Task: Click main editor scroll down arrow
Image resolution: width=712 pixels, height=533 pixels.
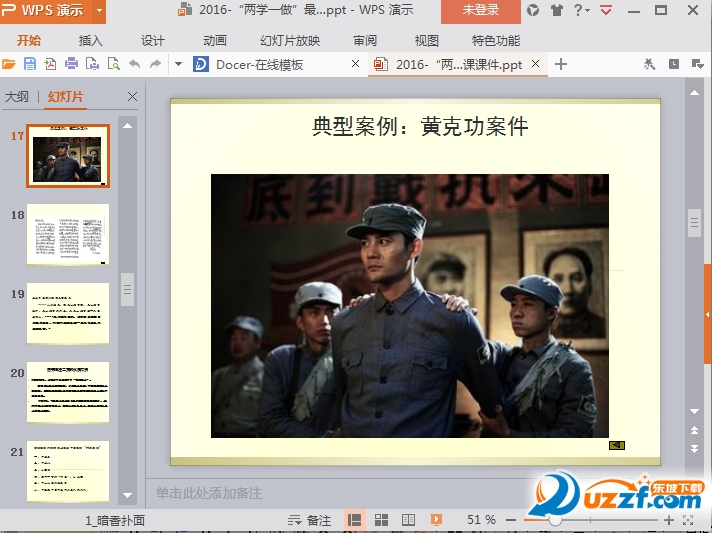Action: 694,411
